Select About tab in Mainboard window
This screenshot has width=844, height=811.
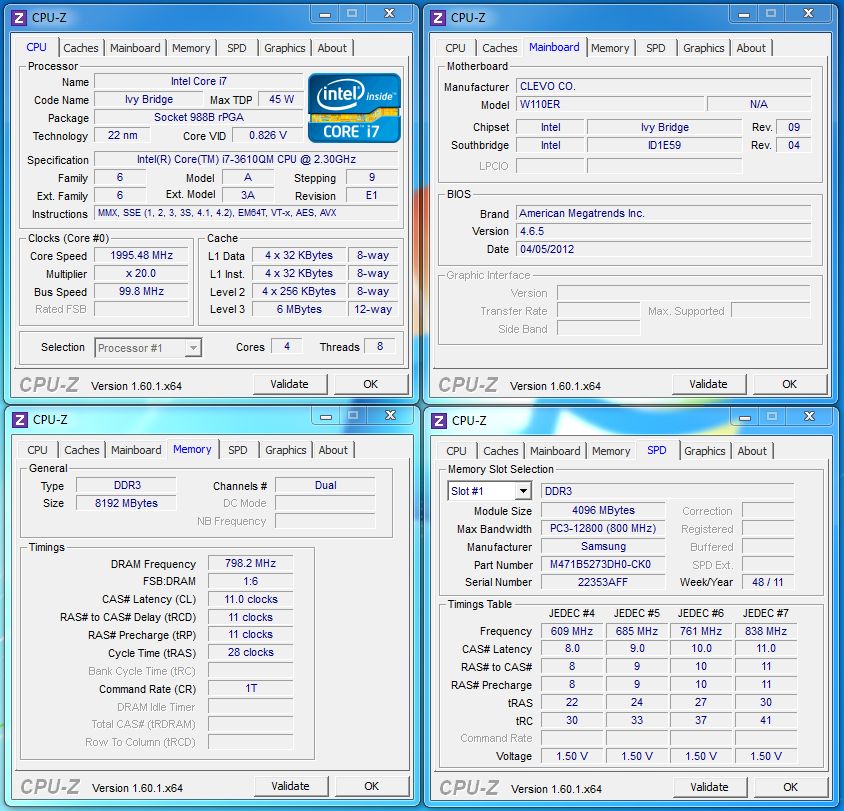click(x=751, y=48)
